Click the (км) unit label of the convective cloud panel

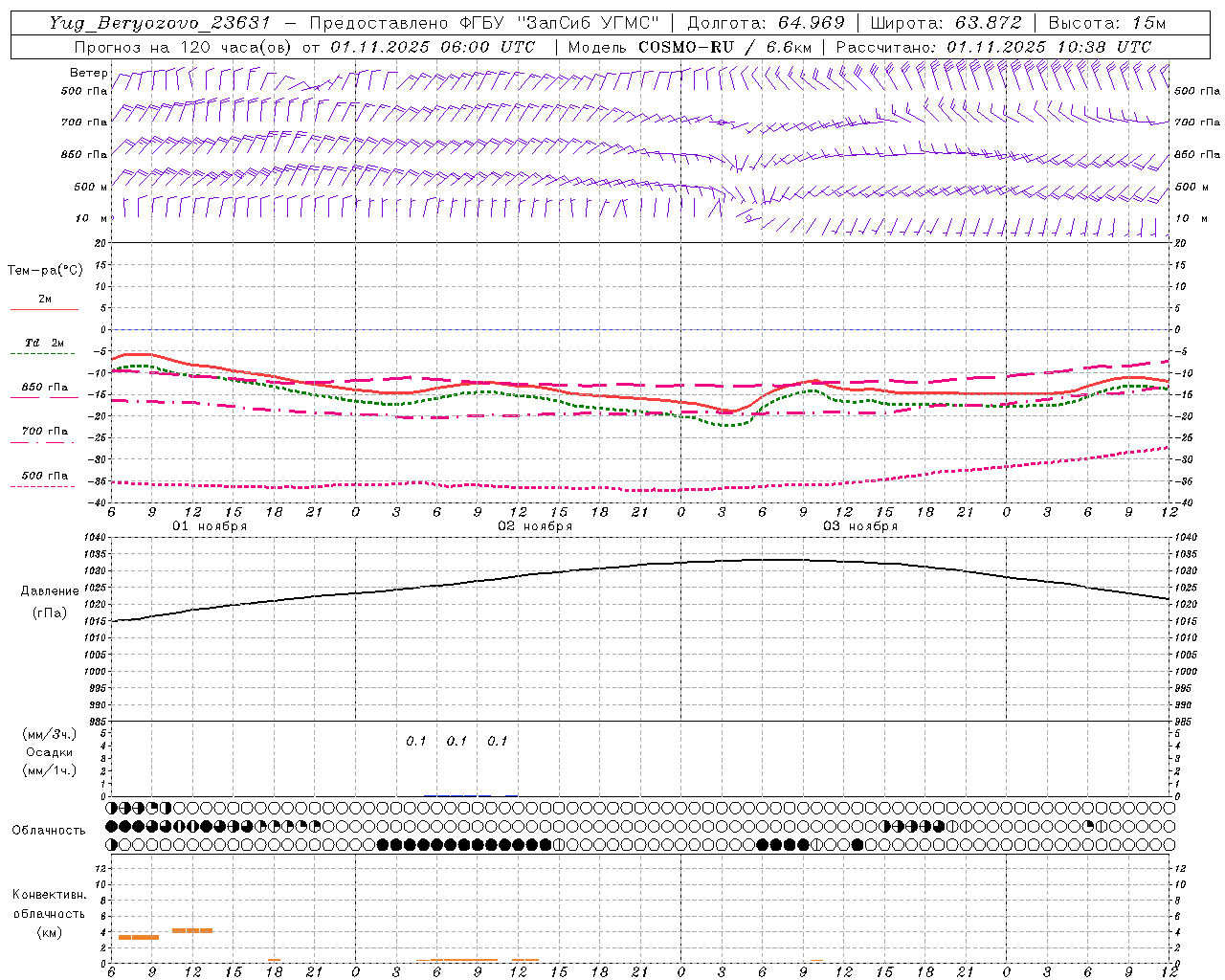tap(50, 932)
